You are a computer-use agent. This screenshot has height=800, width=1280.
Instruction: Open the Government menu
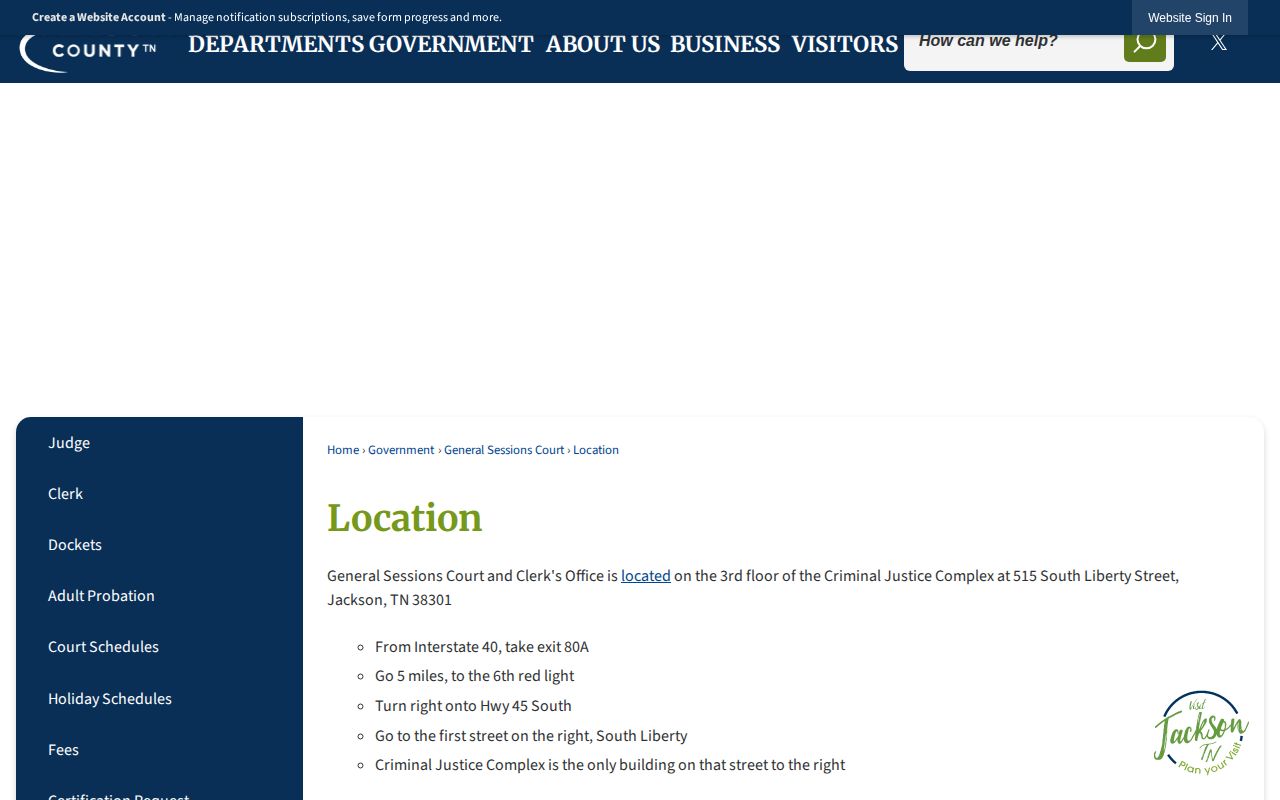[451, 44]
